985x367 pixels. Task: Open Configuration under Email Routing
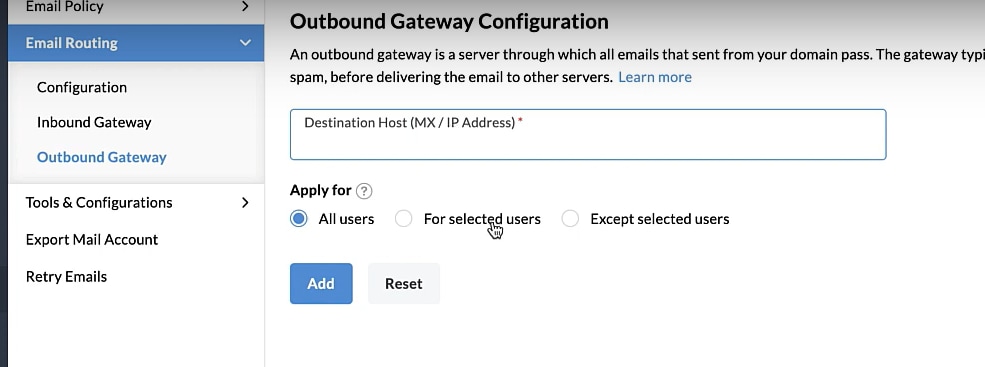(x=82, y=87)
